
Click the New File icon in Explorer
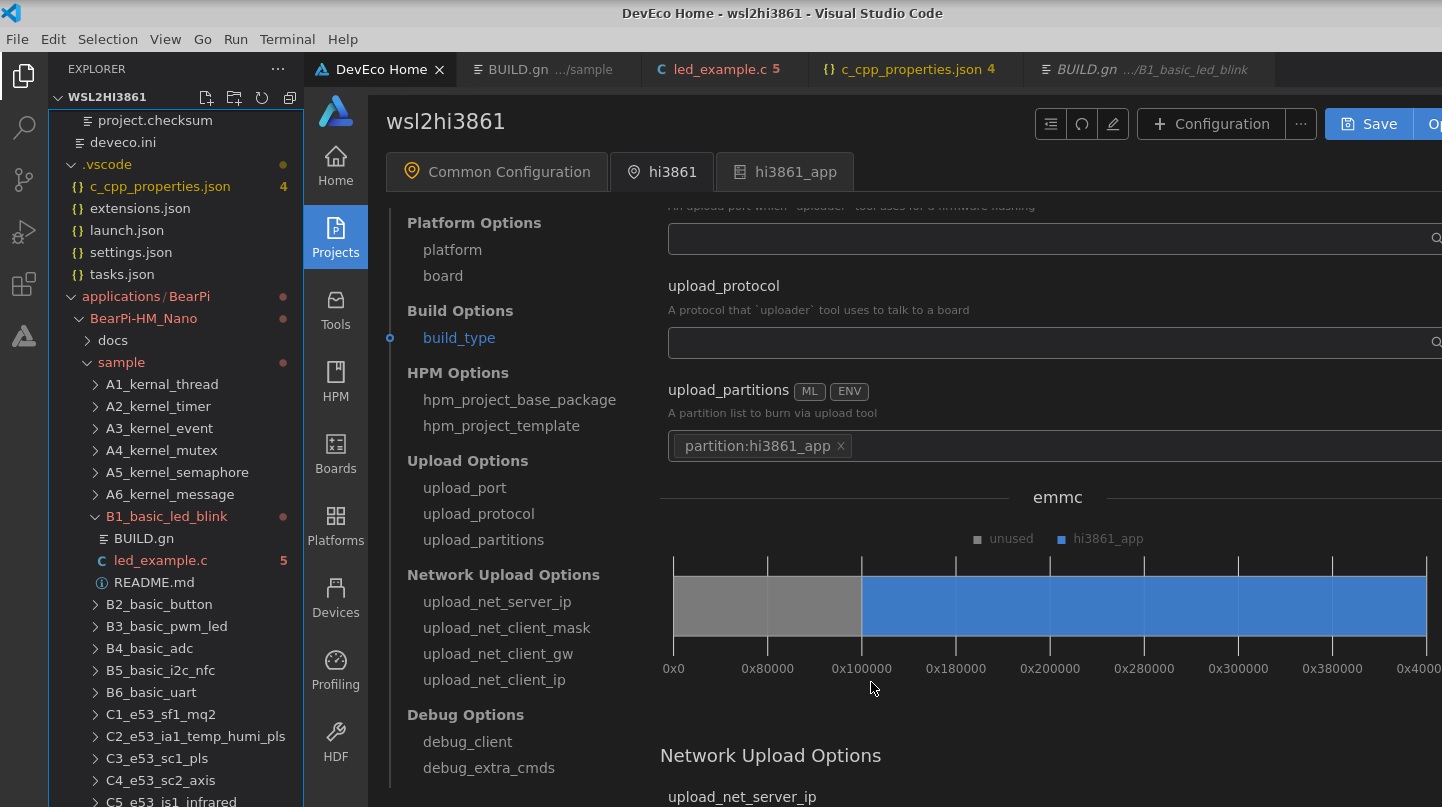click(206, 98)
